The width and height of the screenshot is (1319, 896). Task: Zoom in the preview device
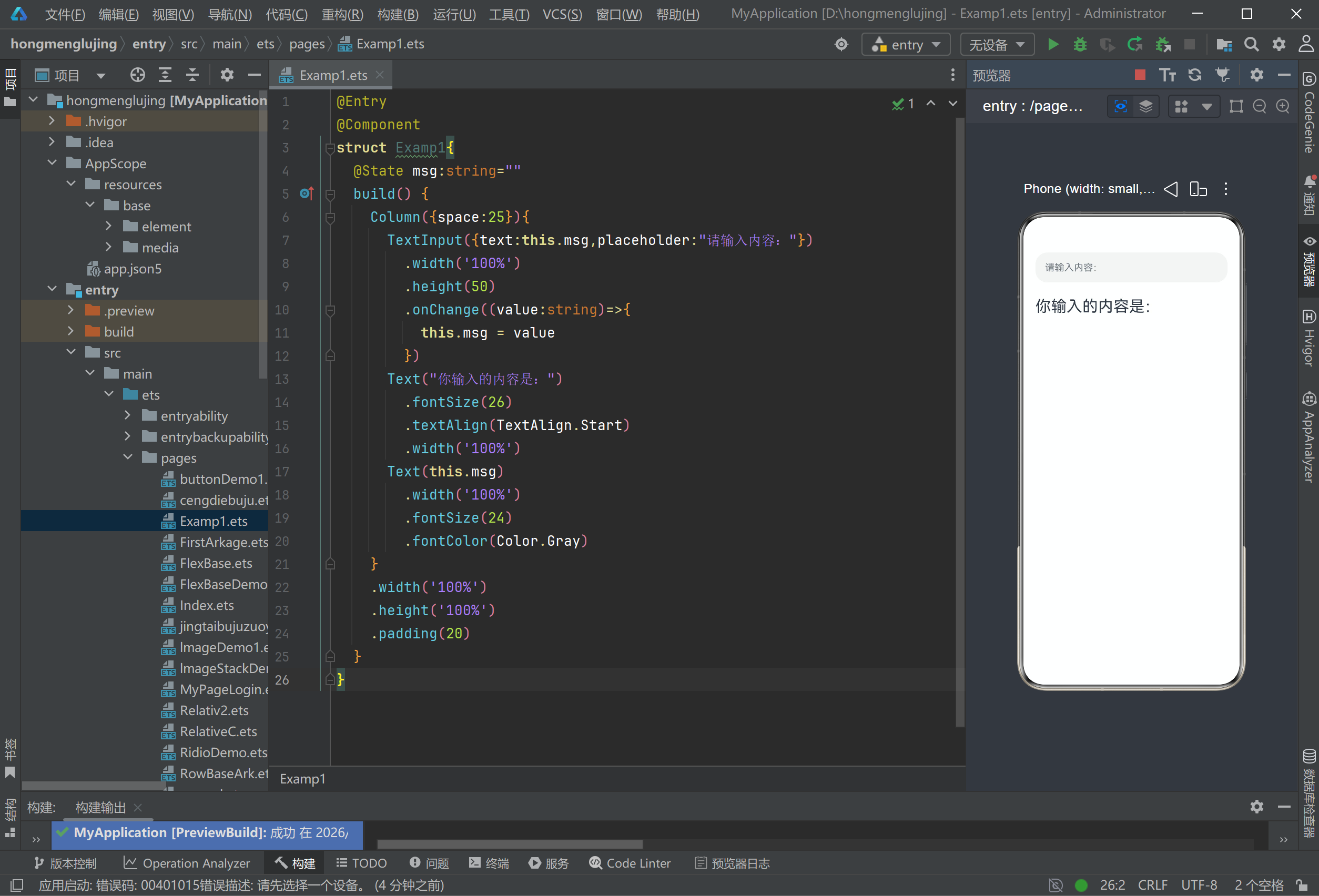pos(1283,106)
